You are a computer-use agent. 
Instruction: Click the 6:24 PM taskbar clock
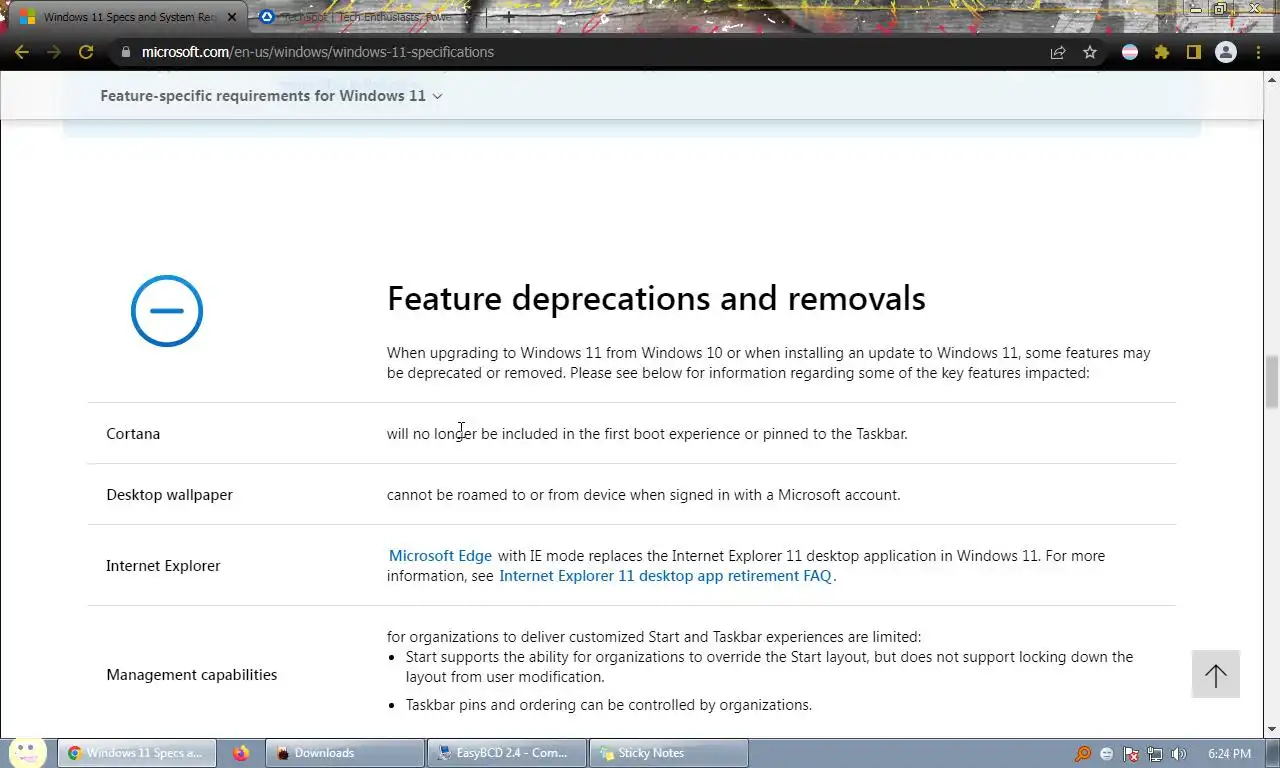[x=1229, y=754]
